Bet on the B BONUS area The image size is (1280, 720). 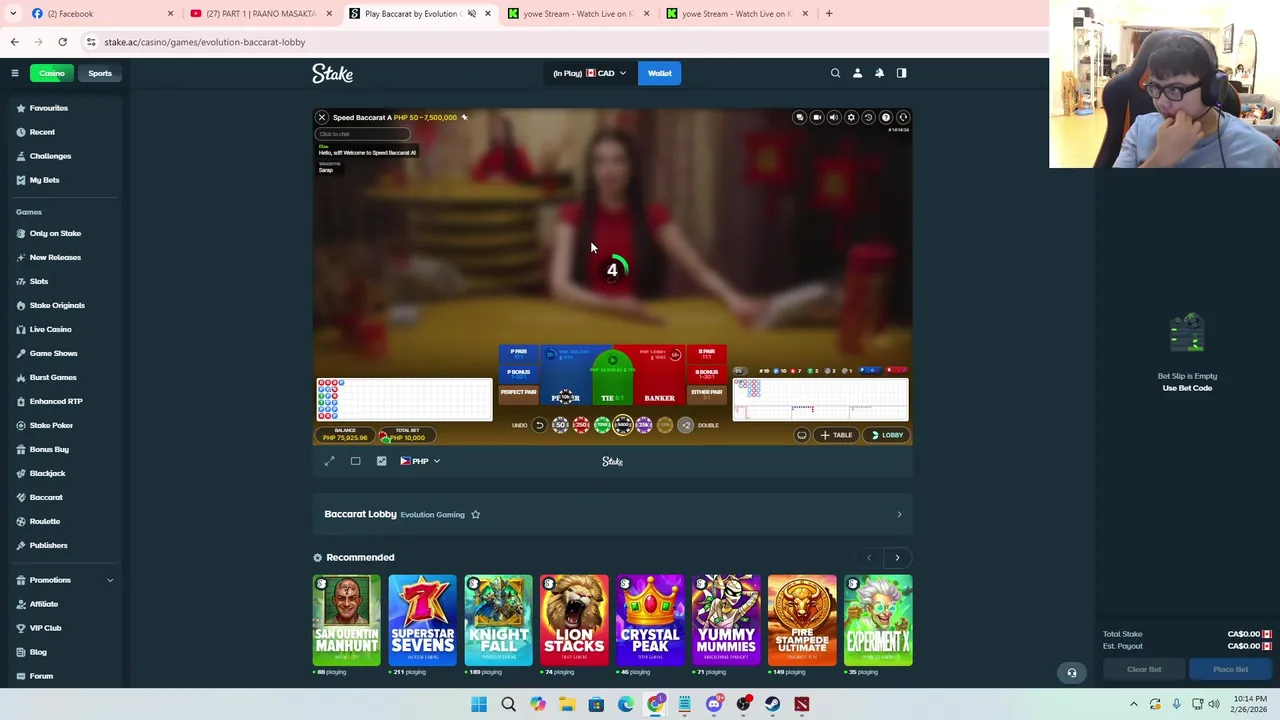pos(707,374)
